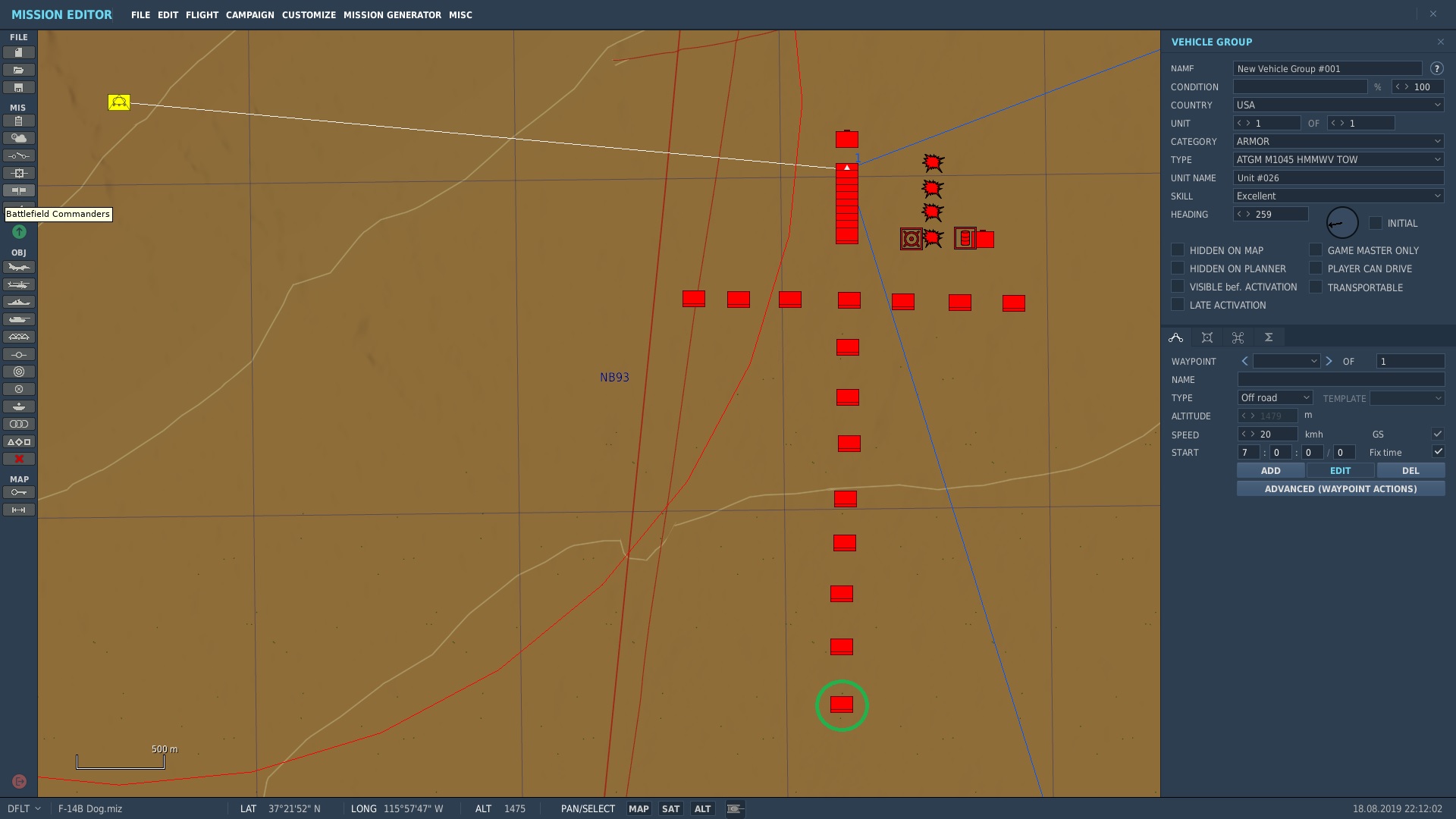Click the save mission disk icon
Screen dimensions: 1456x819
pos(19,87)
